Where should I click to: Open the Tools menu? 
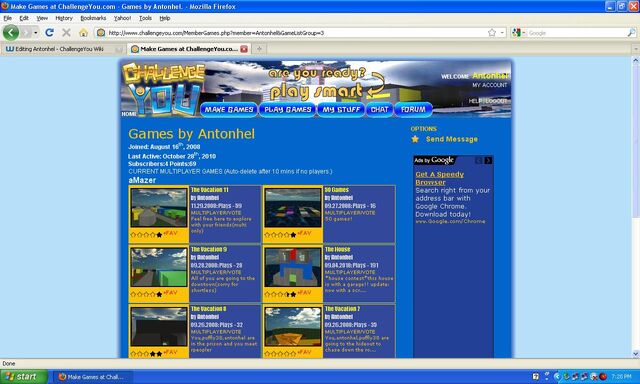pyautogui.click(x=145, y=18)
